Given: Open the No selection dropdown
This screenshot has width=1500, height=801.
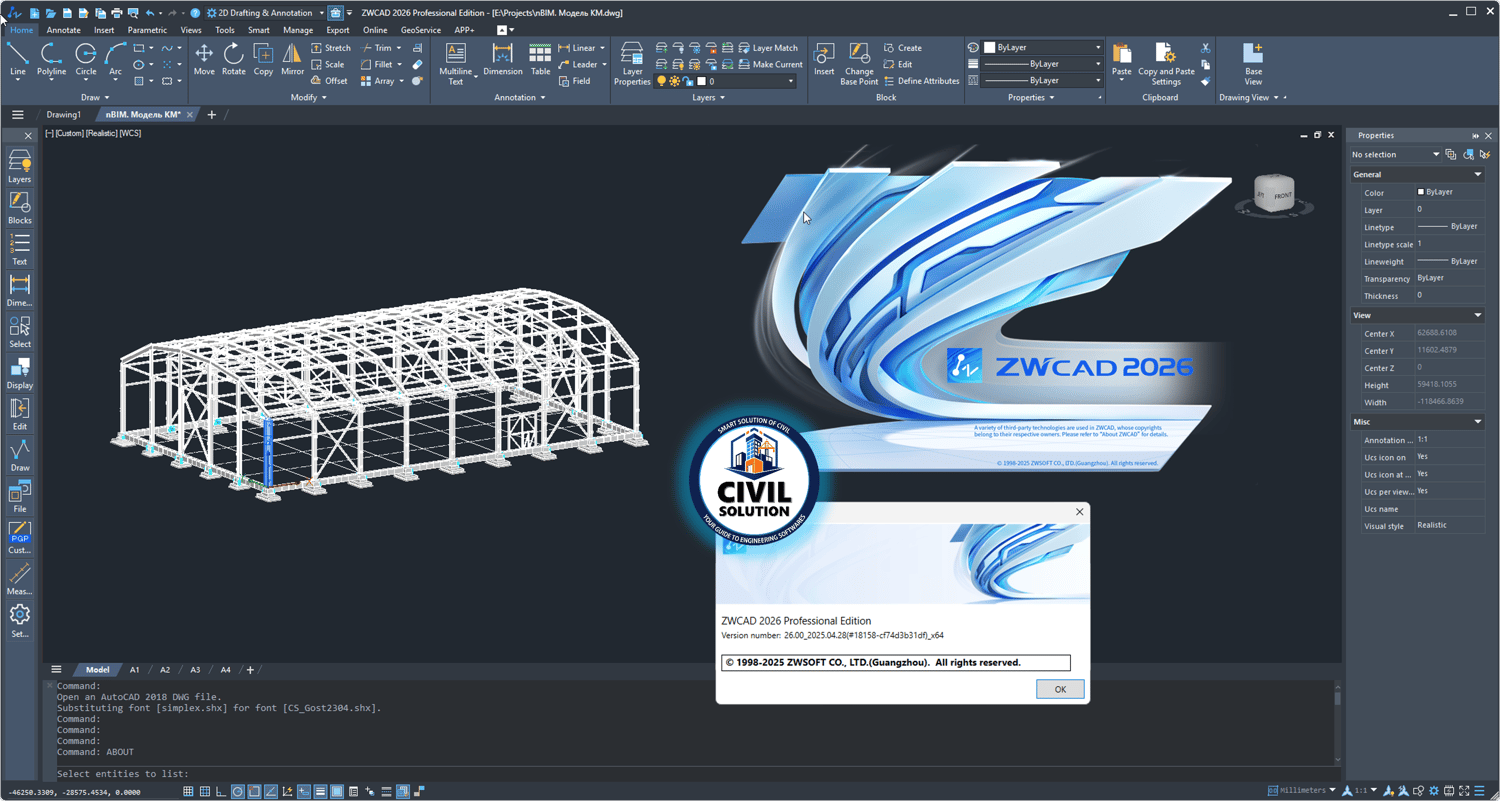Looking at the screenshot, I should 1395,155.
